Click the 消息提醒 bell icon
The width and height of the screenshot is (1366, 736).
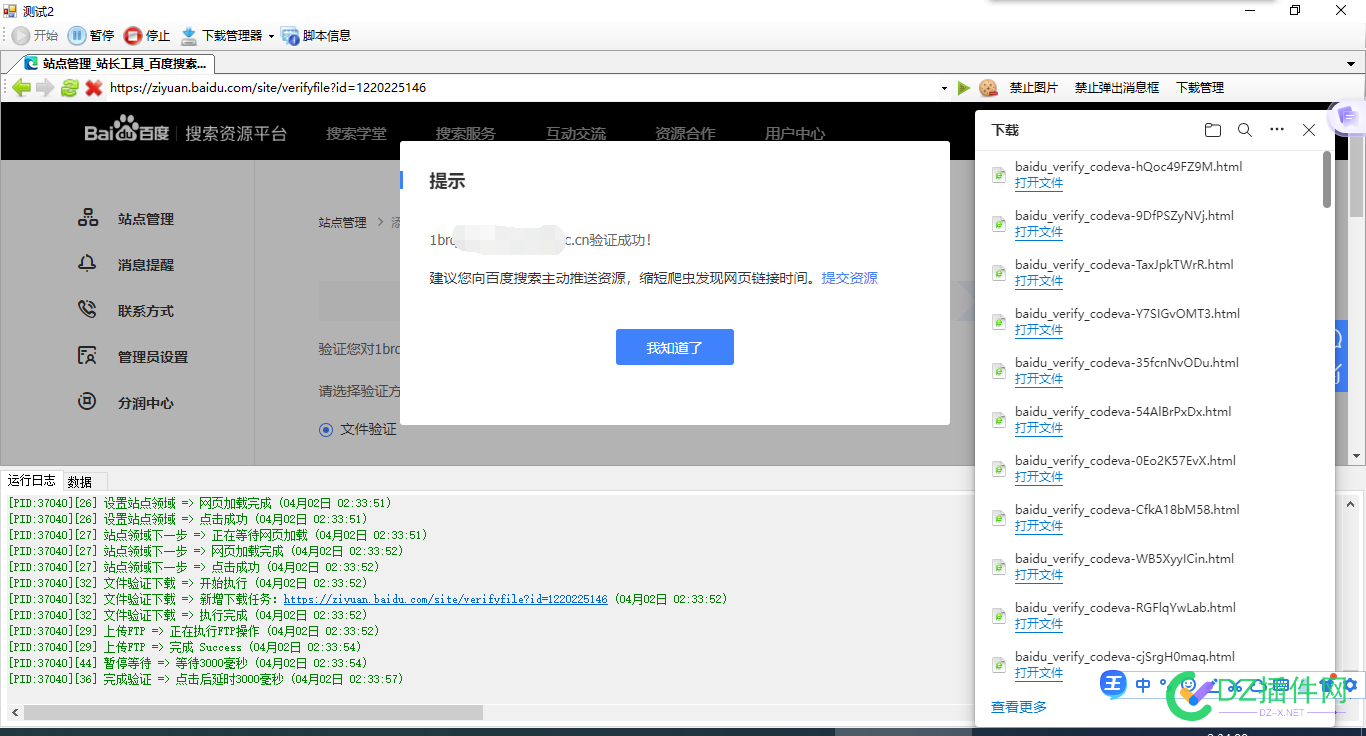88,264
